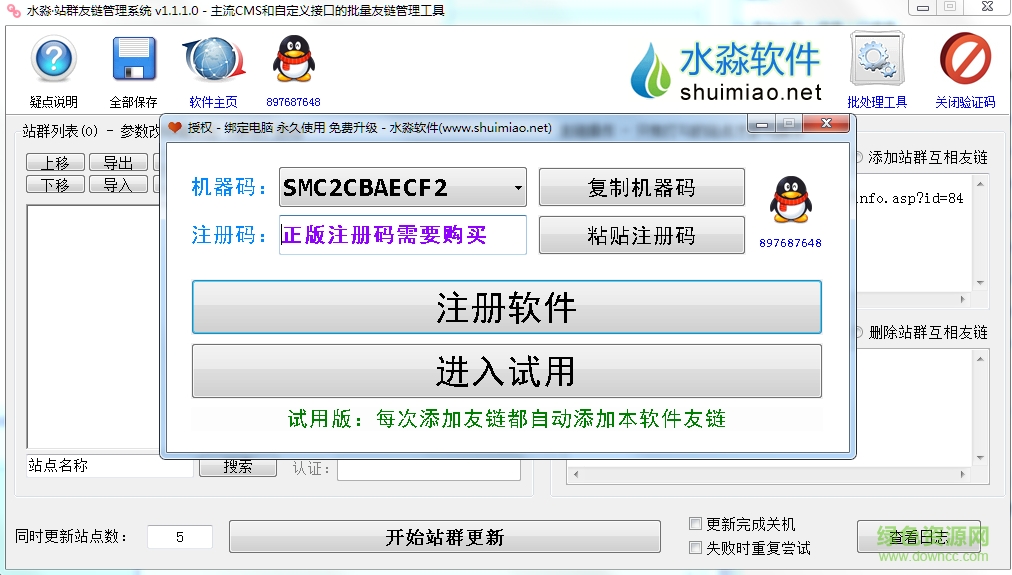
Task: Click the 全部保存 floppy disk icon
Action: 134,59
